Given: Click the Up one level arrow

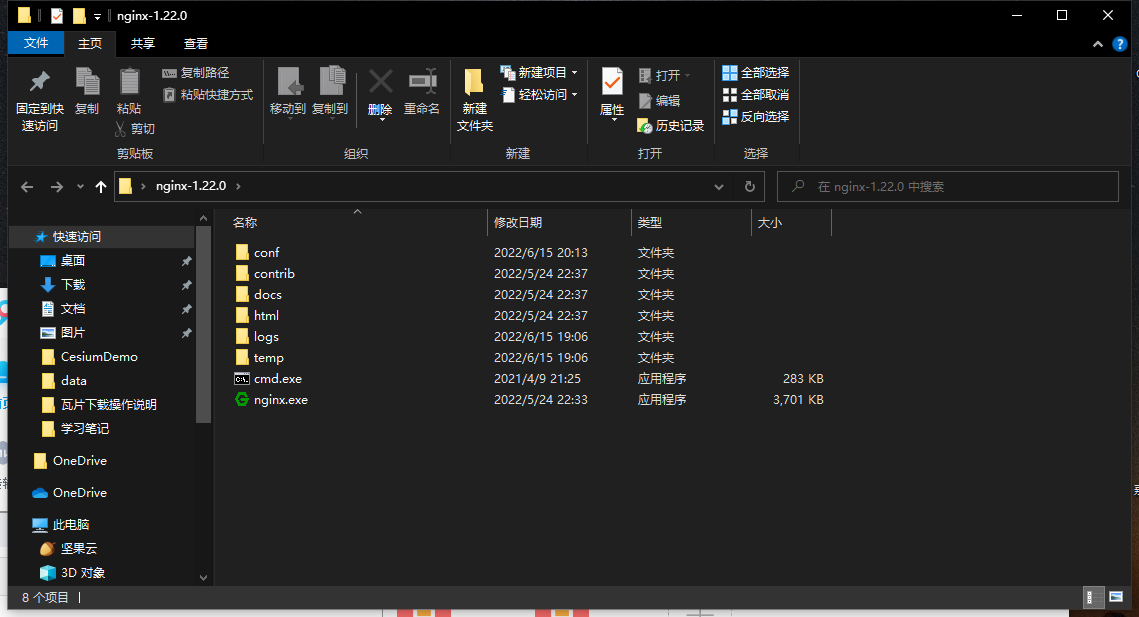Looking at the screenshot, I should click(101, 187).
